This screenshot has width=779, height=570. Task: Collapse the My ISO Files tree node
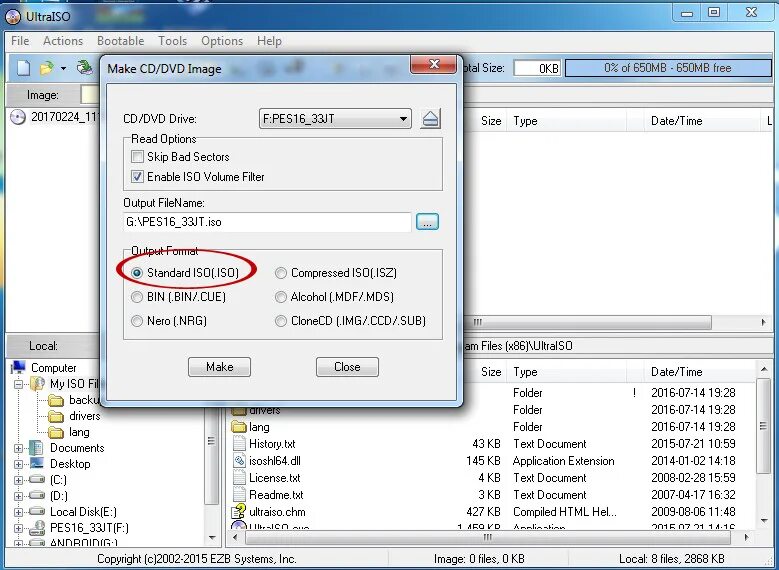point(18,384)
